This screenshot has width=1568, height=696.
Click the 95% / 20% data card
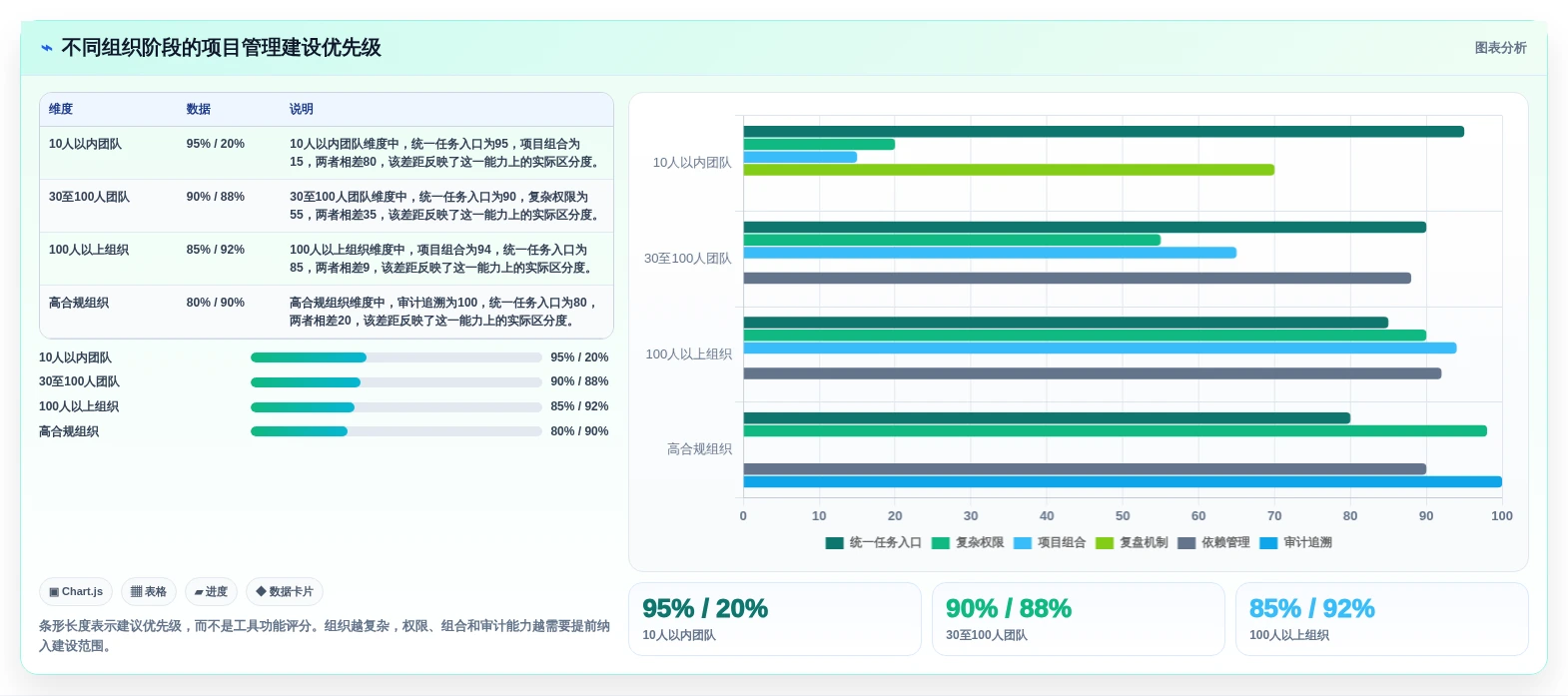click(x=774, y=619)
